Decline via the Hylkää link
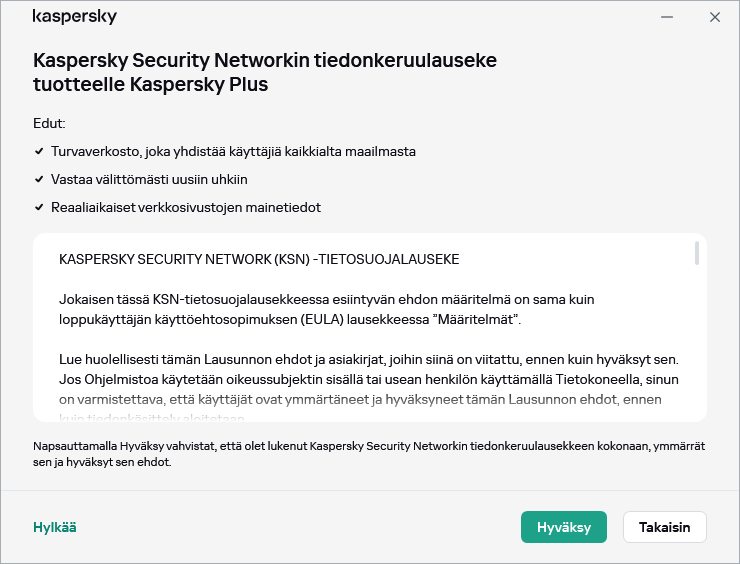The height and width of the screenshot is (564, 740). pos(55,527)
